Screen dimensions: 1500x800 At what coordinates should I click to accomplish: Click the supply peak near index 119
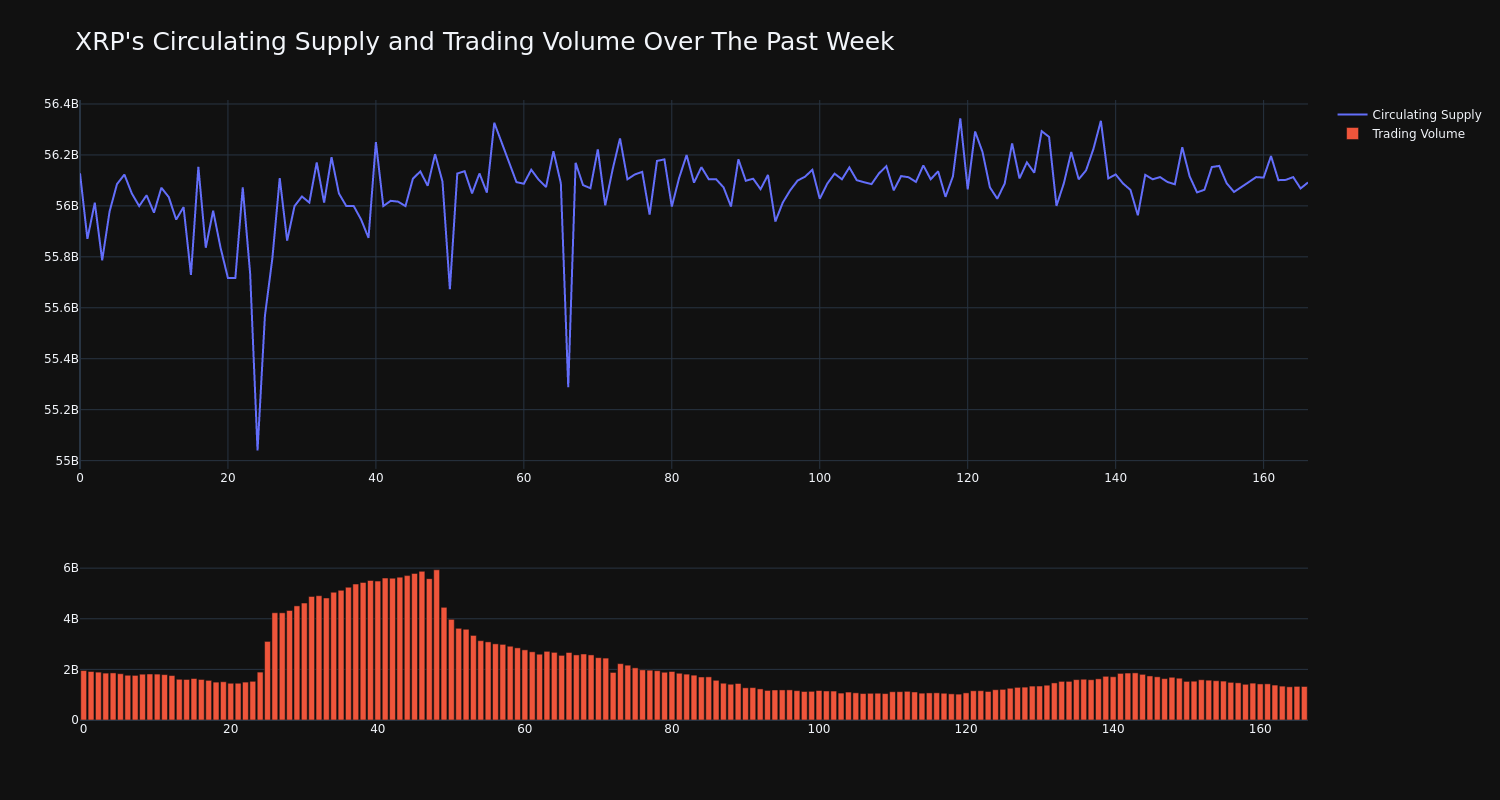tap(960, 119)
